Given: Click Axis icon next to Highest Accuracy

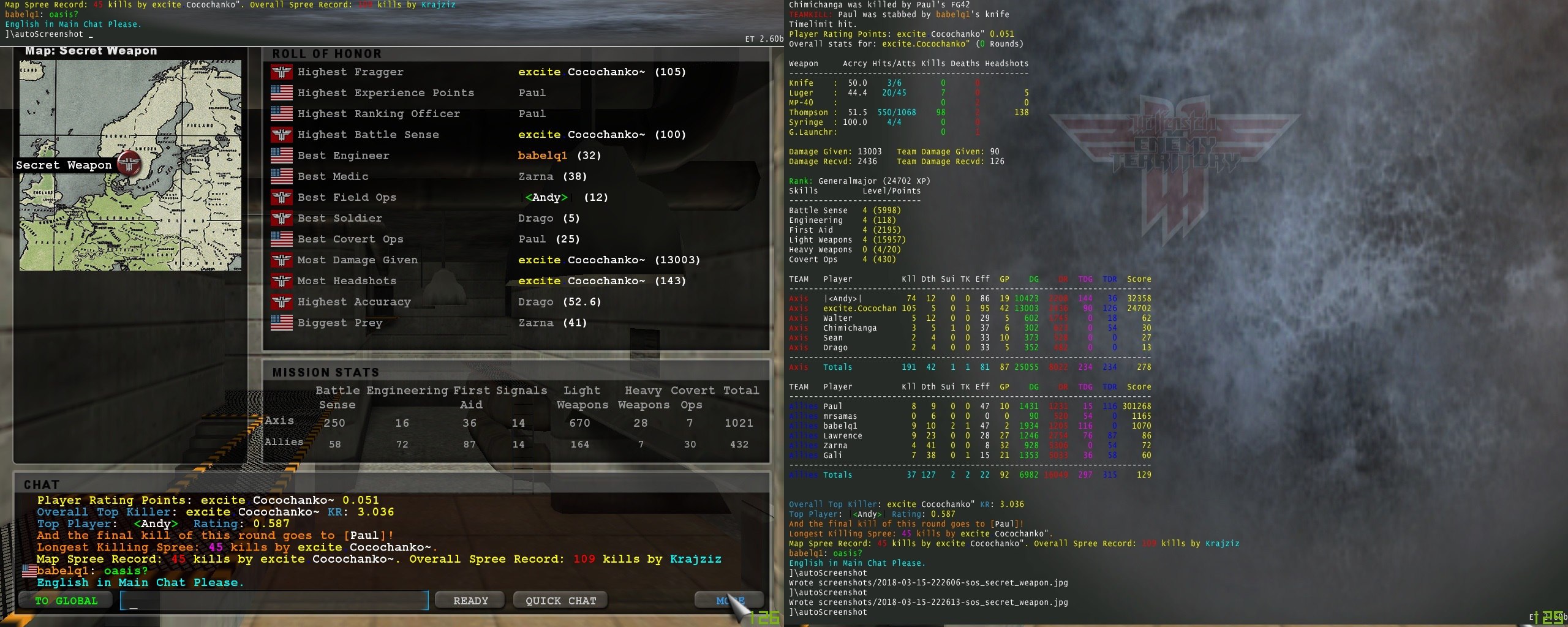Looking at the screenshot, I should [282, 302].
